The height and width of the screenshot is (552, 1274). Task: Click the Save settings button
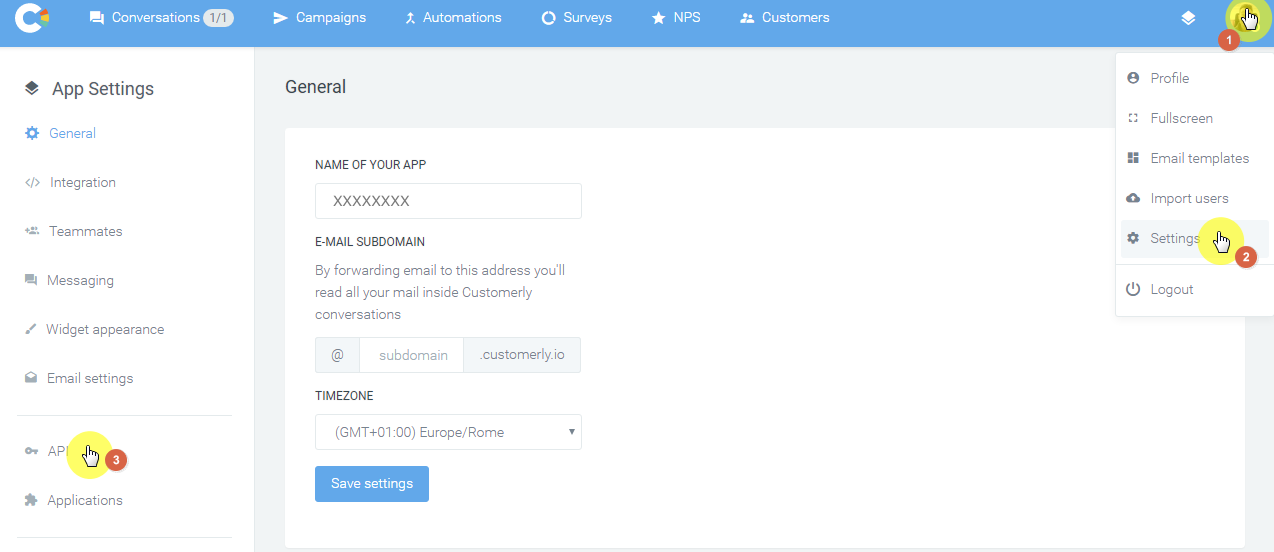pos(372,484)
